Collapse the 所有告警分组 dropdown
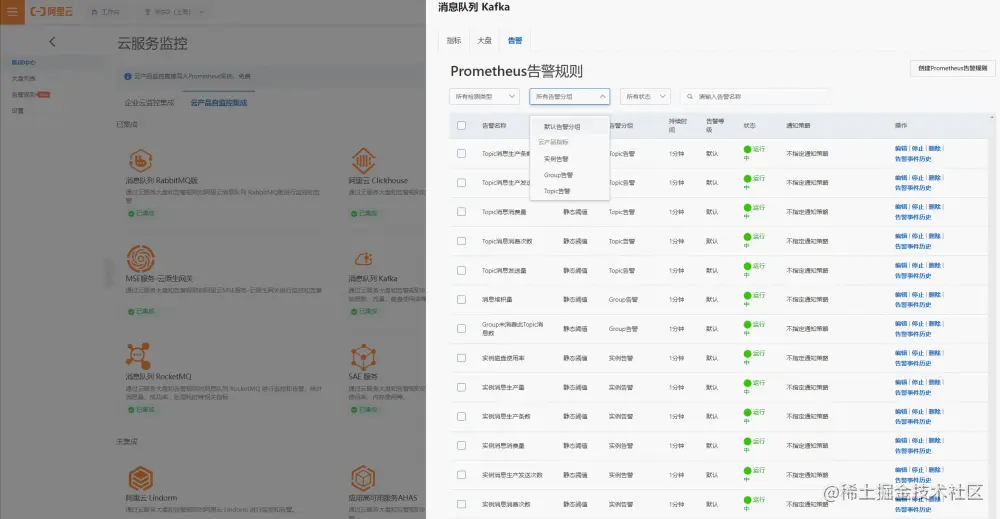This screenshot has width=1000, height=519. tap(570, 96)
